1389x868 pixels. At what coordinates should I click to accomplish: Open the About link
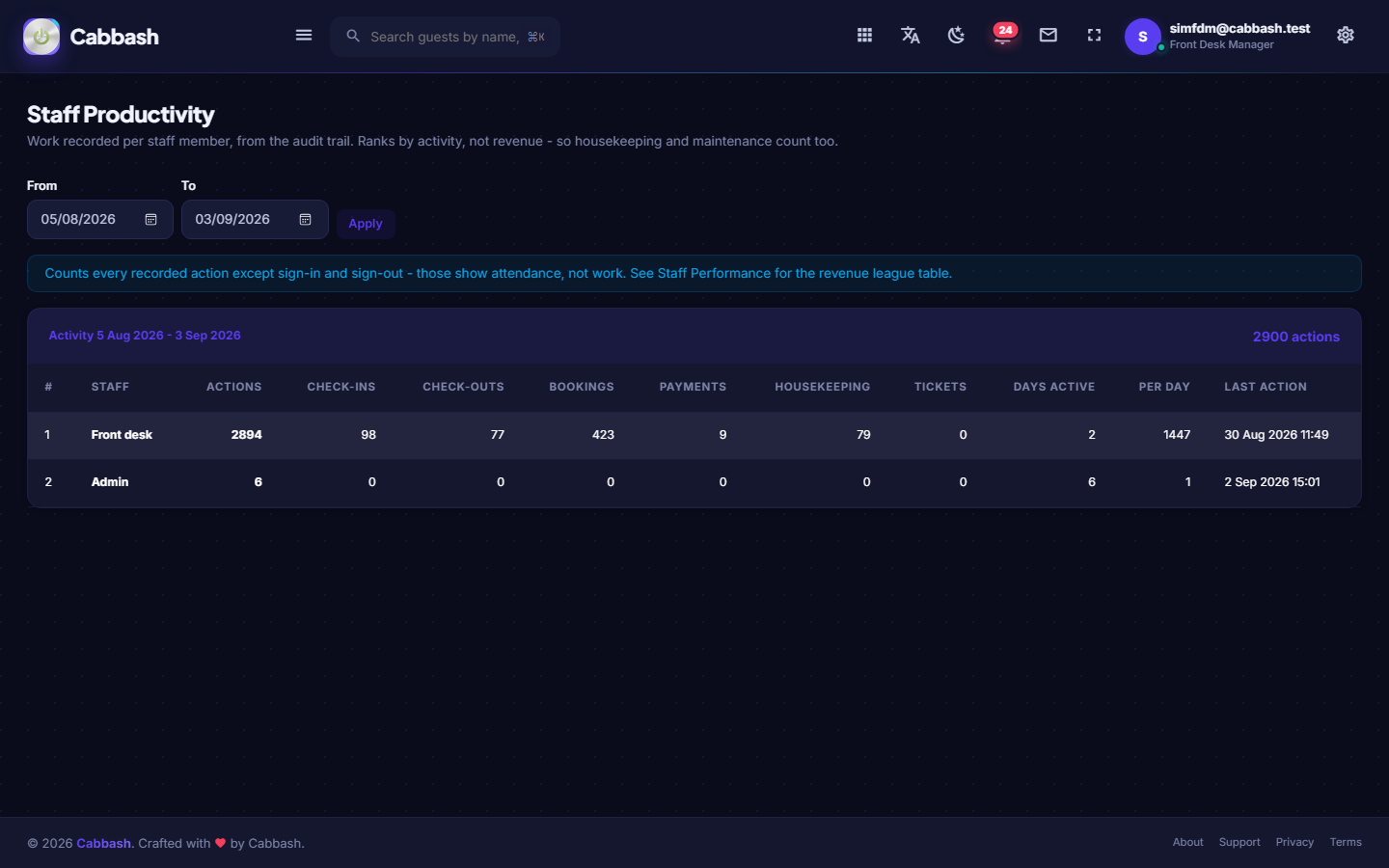(1187, 842)
